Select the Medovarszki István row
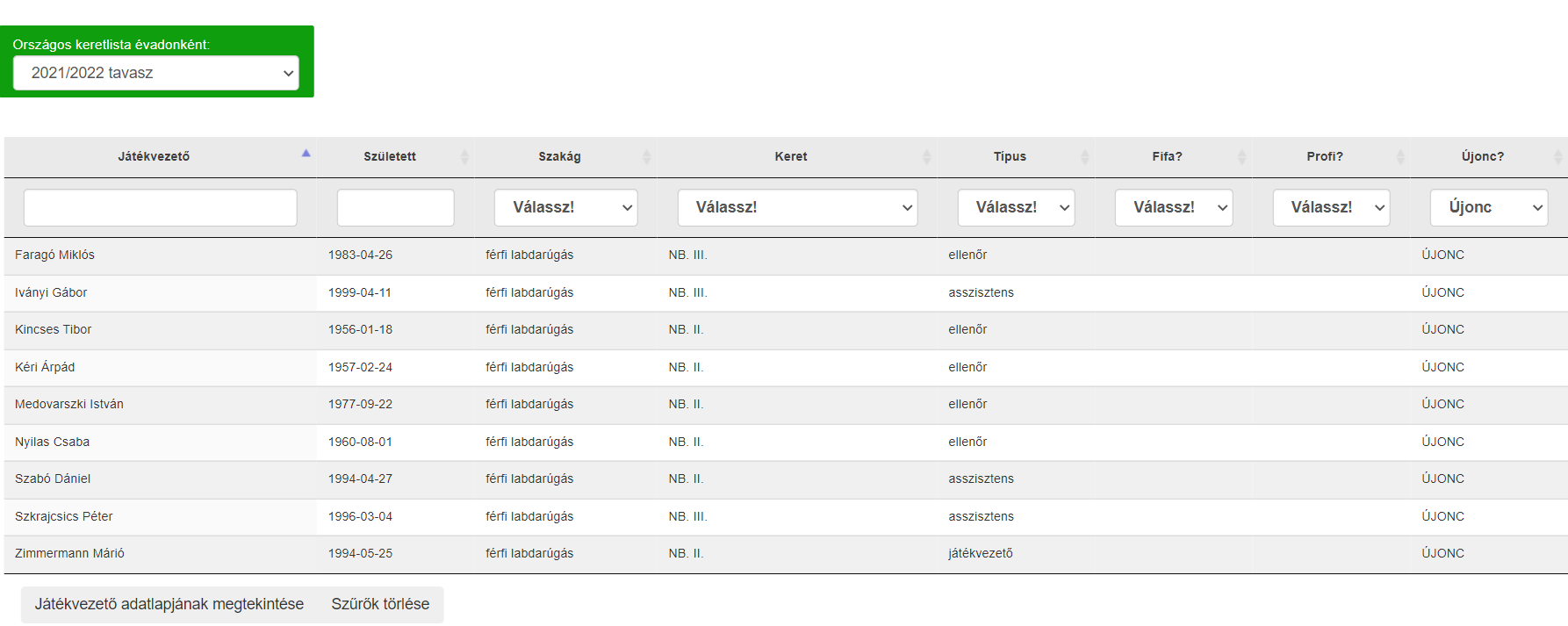Image resolution: width=1568 pixels, height=626 pixels. pyautogui.click(x=786, y=405)
